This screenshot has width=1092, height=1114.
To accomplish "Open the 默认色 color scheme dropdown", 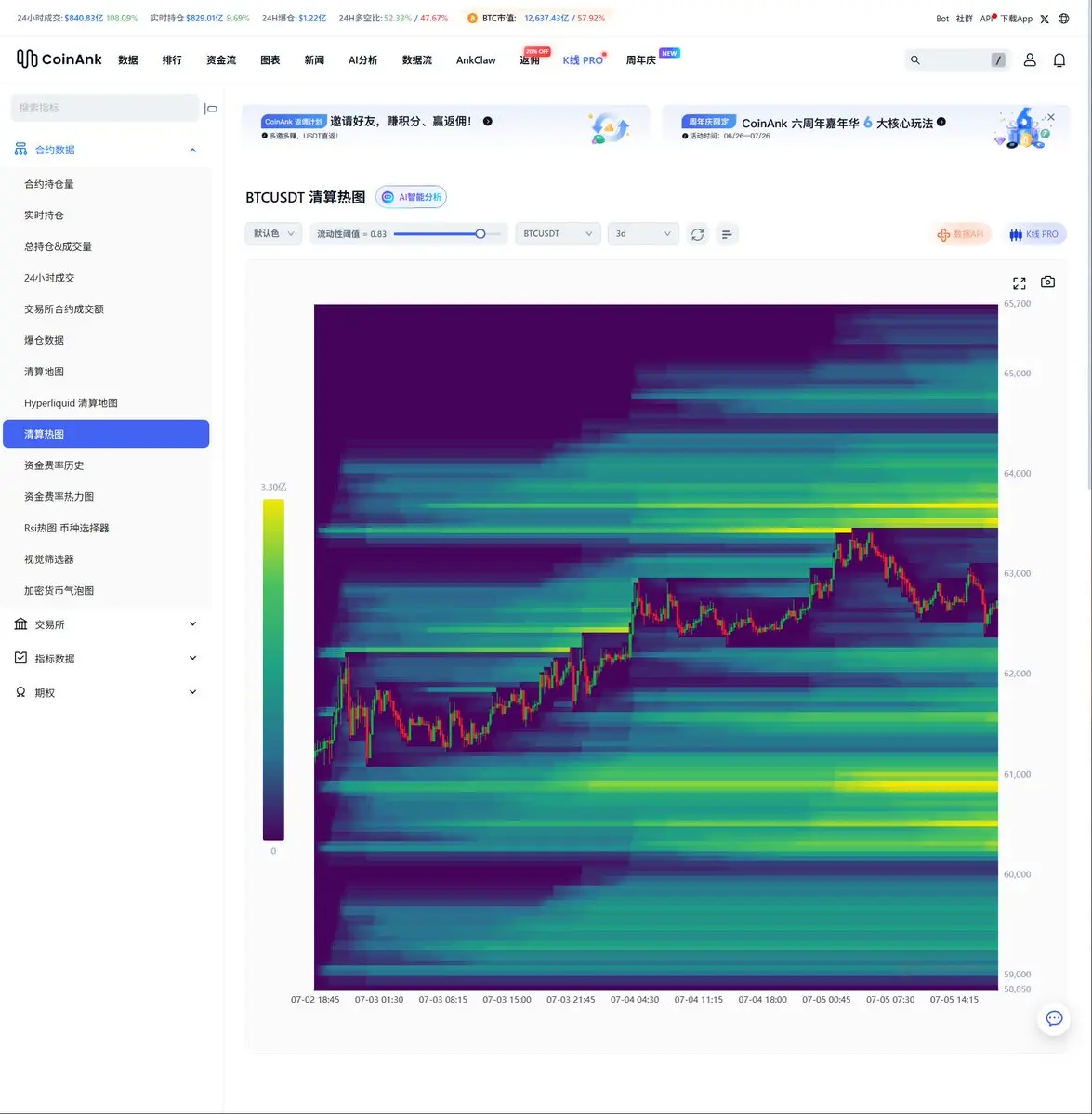I will click(273, 234).
